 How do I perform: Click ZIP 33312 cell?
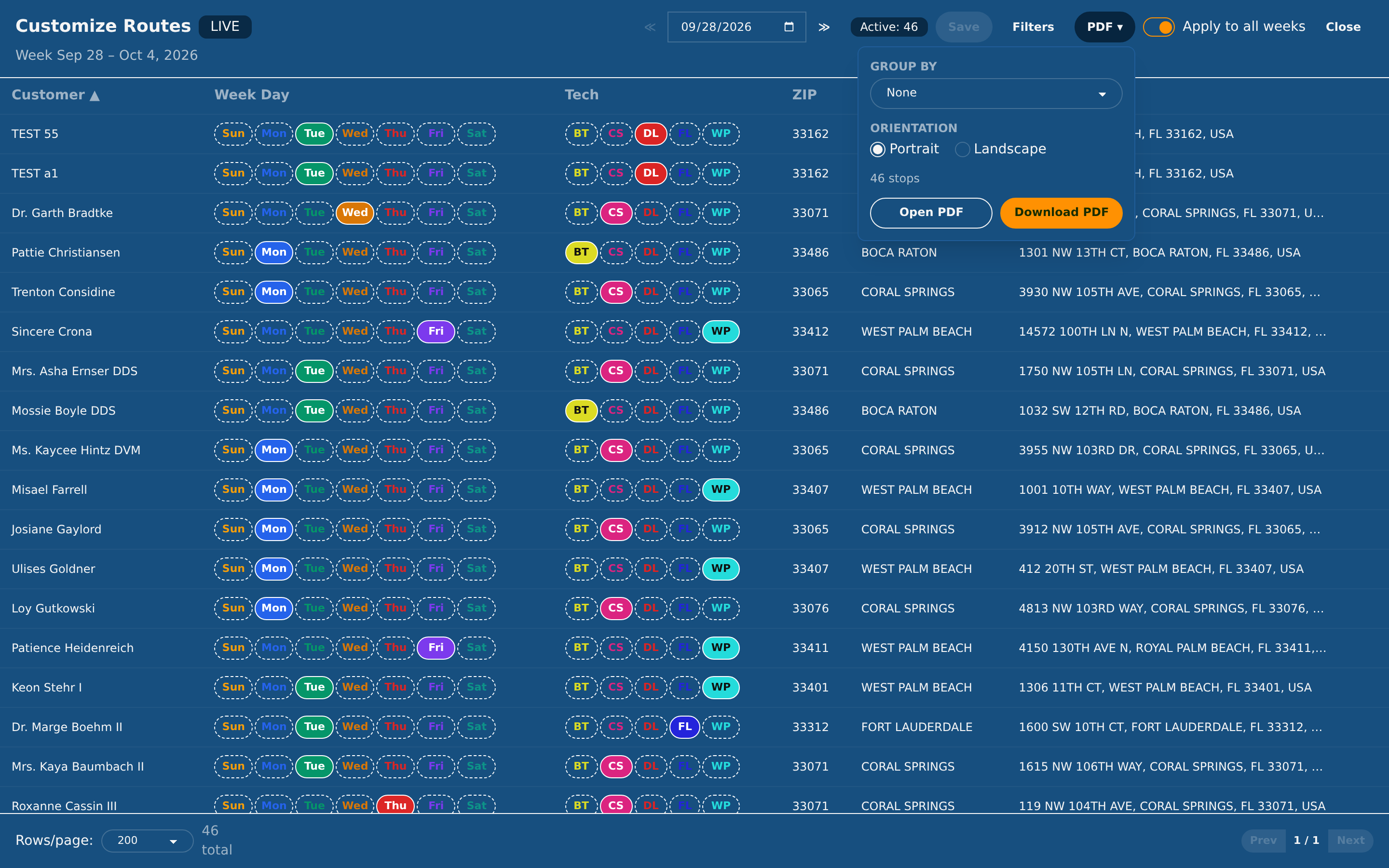coord(810,727)
